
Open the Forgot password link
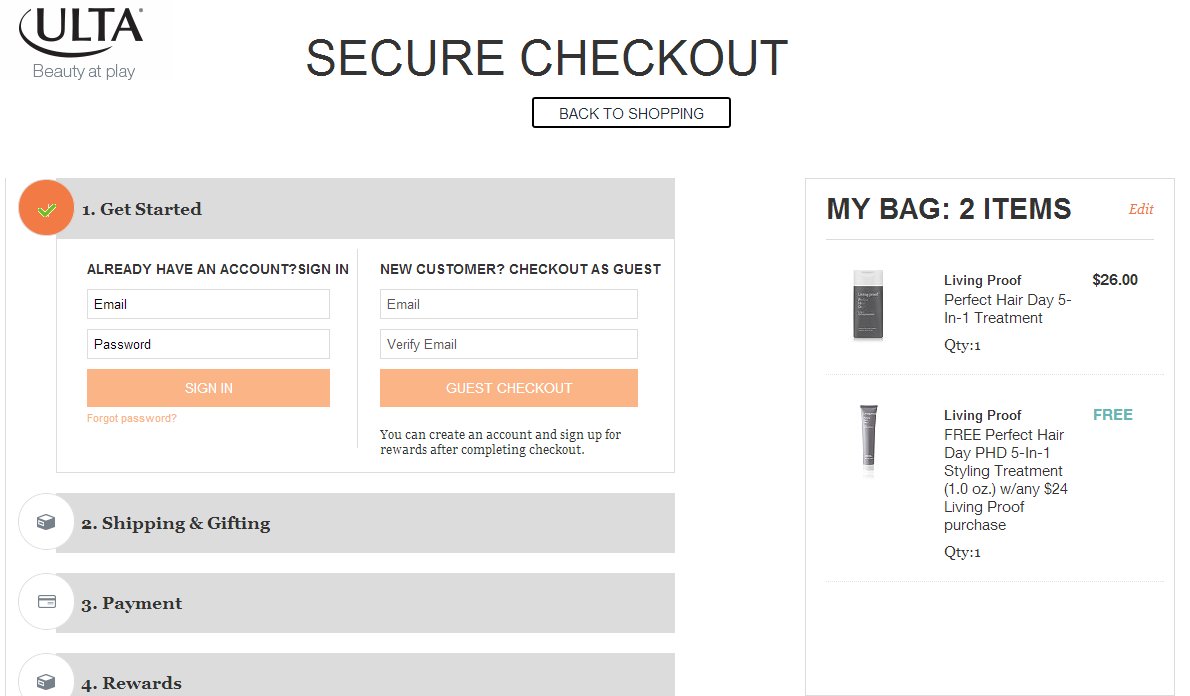pos(131,418)
